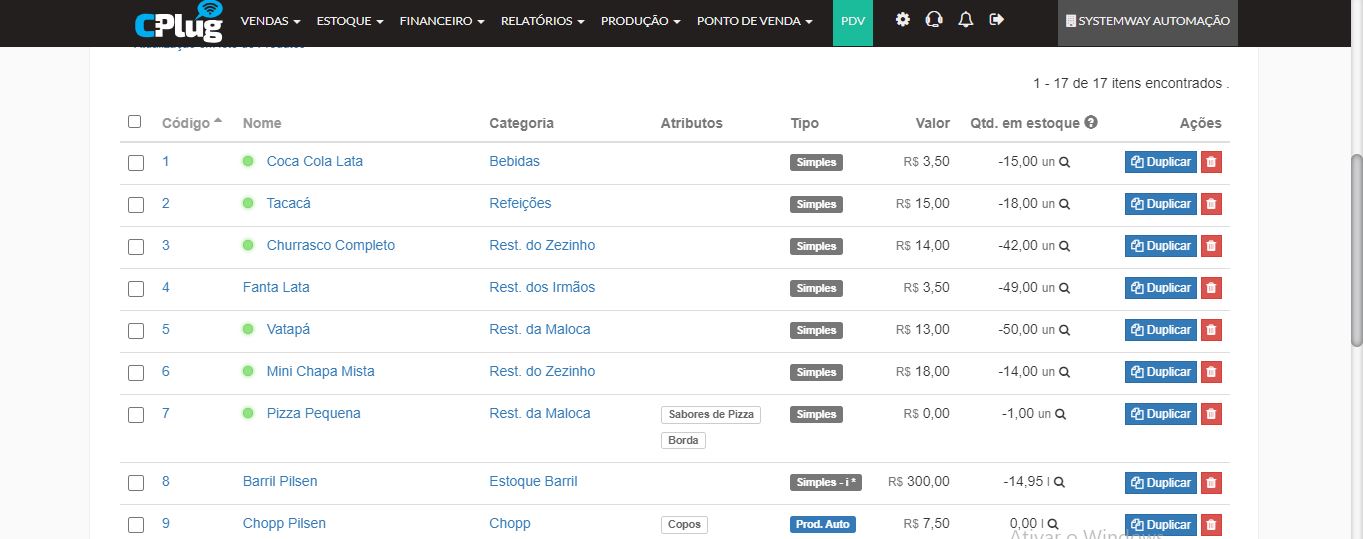The width and height of the screenshot is (1363, 539).
Task: Click the stock quantity help icon
Action: (x=1091, y=122)
